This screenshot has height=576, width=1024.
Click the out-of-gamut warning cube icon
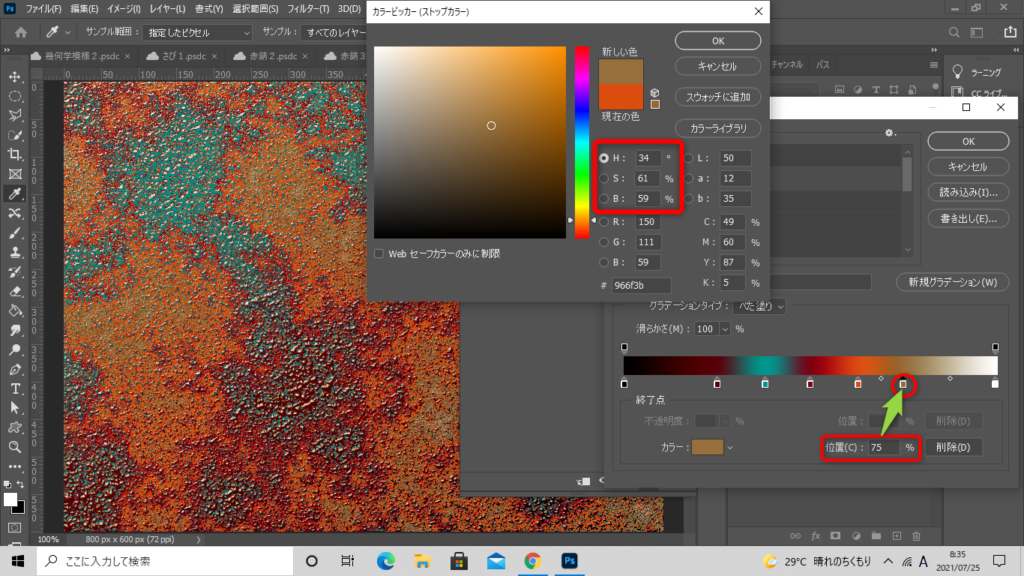click(655, 93)
